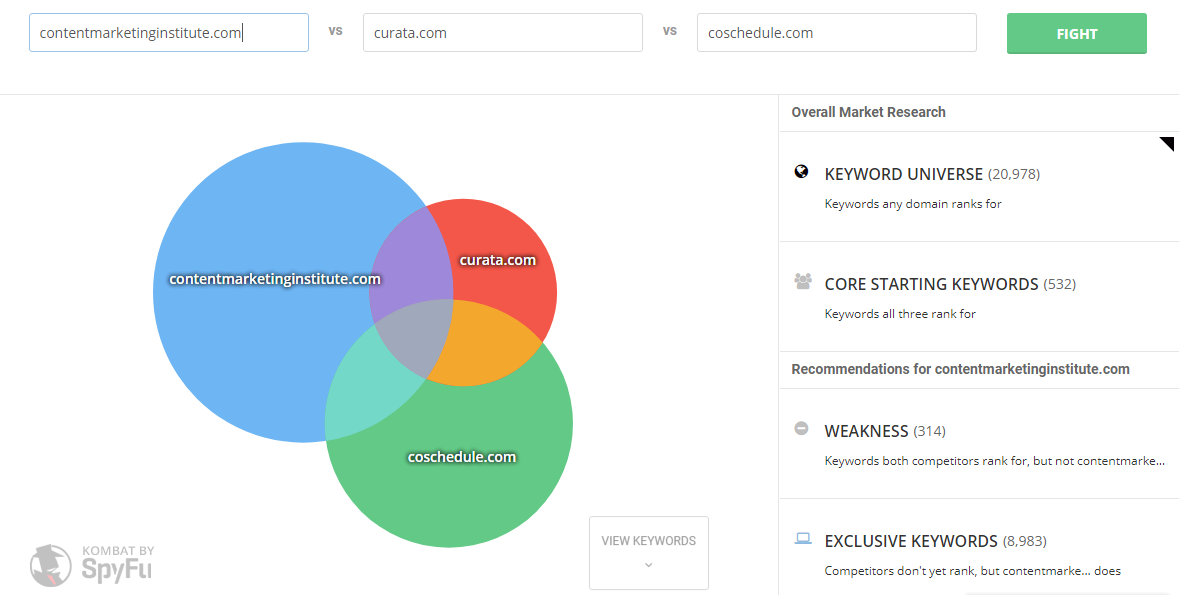The width and height of the screenshot is (1179, 595).
Task: Click the curata.com domain input field
Action: (502, 31)
